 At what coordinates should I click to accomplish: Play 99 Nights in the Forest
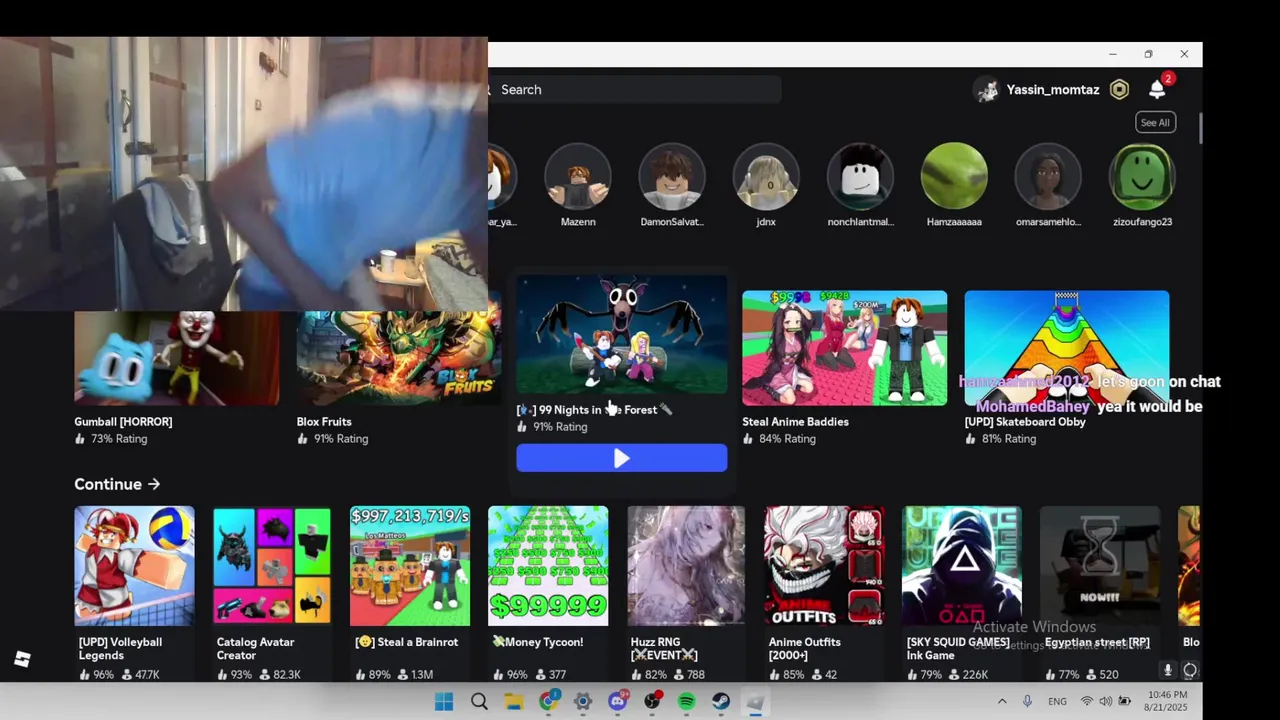pyautogui.click(x=622, y=458)
